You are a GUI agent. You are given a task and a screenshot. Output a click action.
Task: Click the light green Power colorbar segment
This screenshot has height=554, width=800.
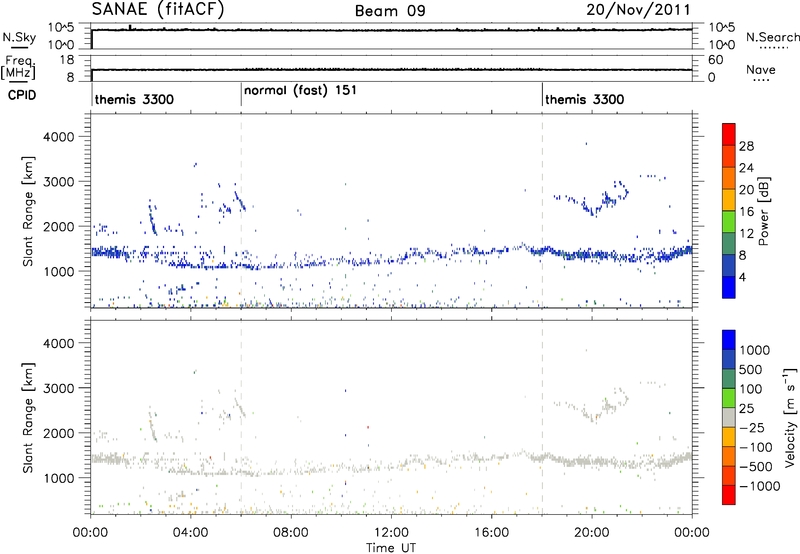click(x=729, y=221)
